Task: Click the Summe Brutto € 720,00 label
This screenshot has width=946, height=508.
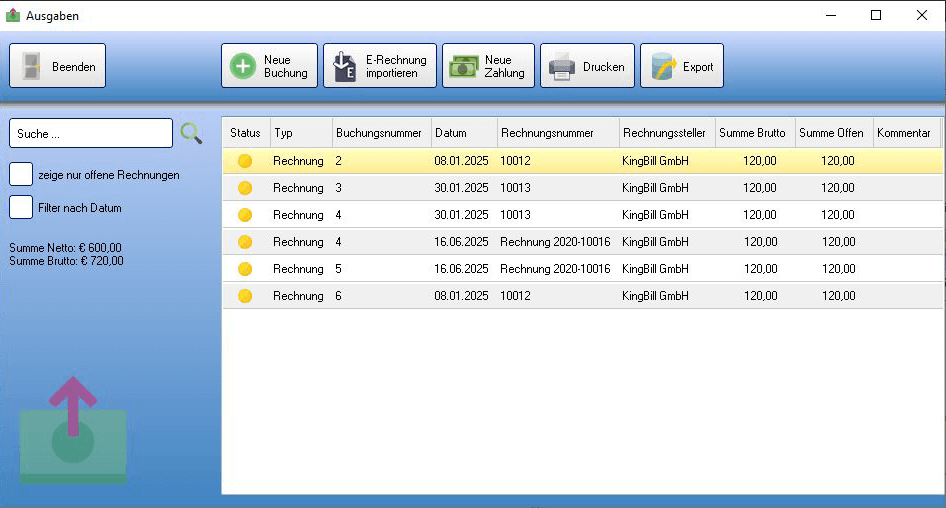Action: 66,261
